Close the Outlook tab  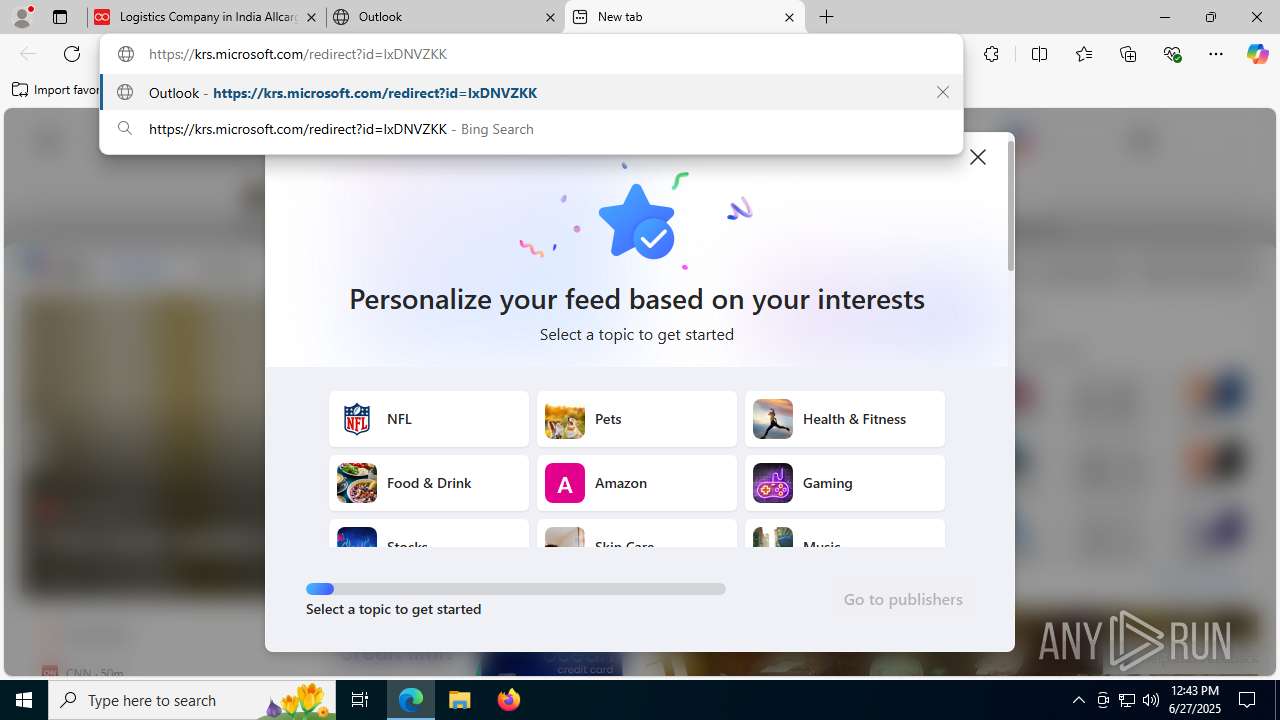[x=550, y=17]
